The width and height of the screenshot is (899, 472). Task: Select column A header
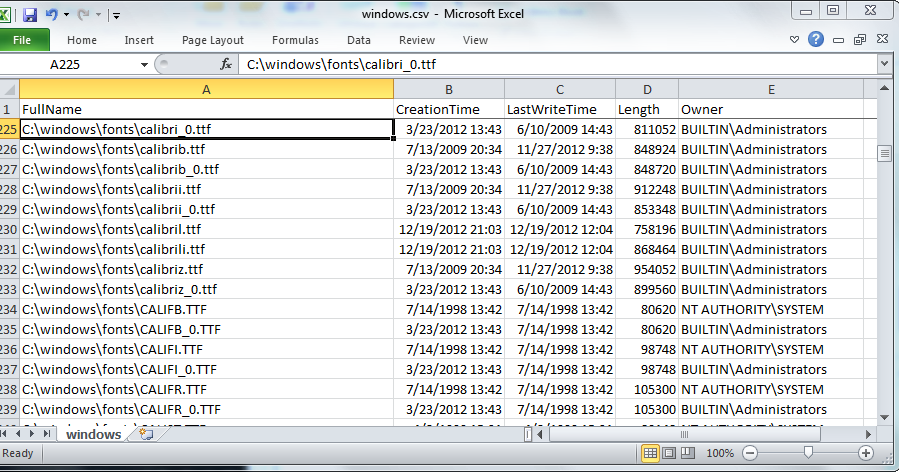point(206,89)
